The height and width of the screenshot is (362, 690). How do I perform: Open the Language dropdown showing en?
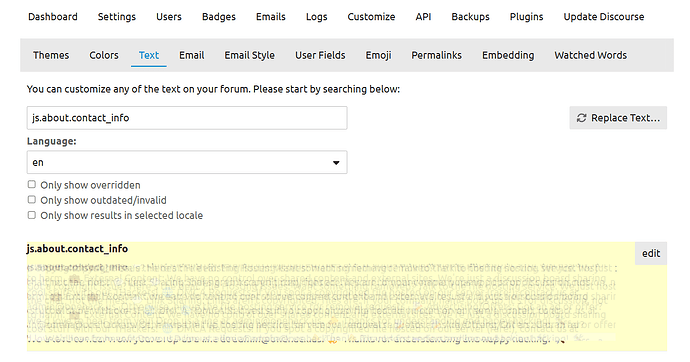187,162
